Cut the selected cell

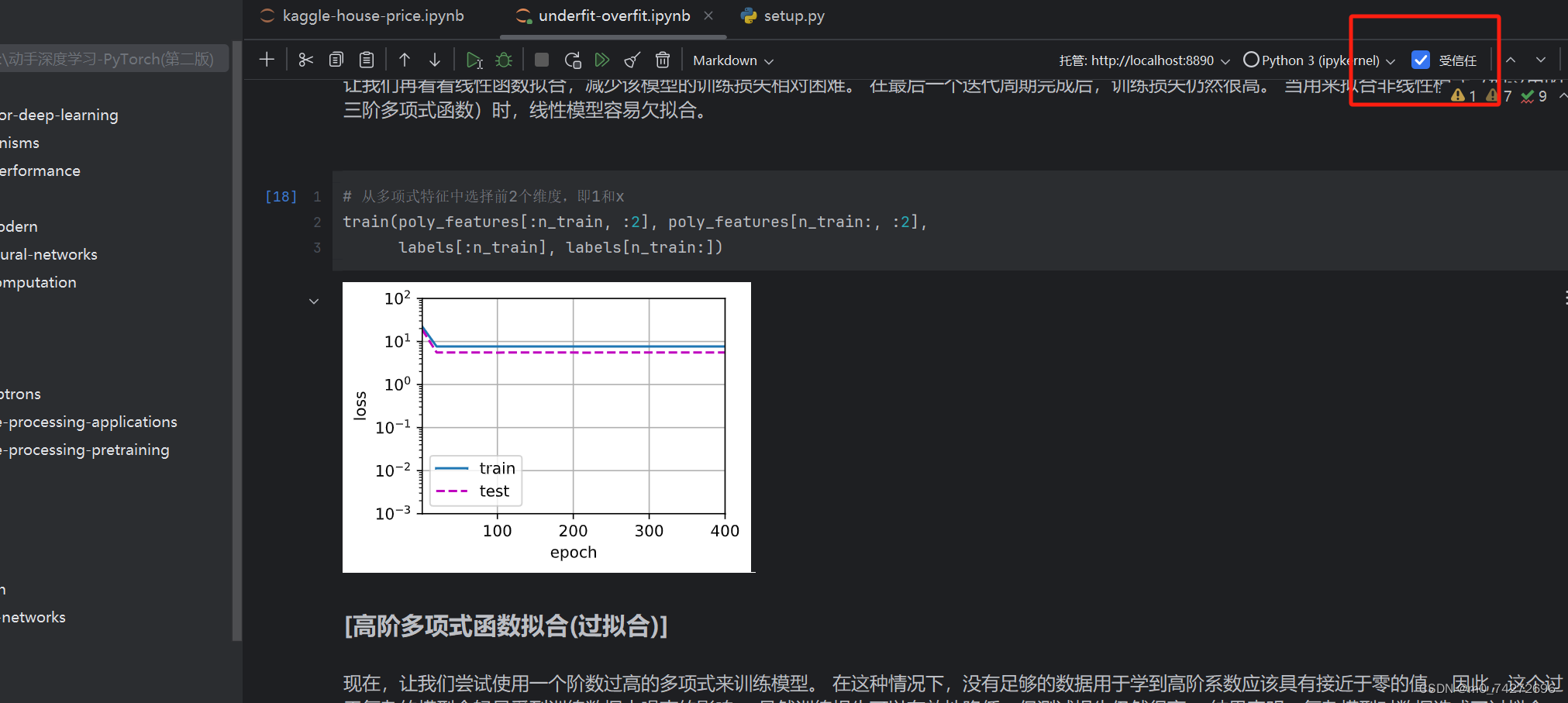[x=305, y=59]
